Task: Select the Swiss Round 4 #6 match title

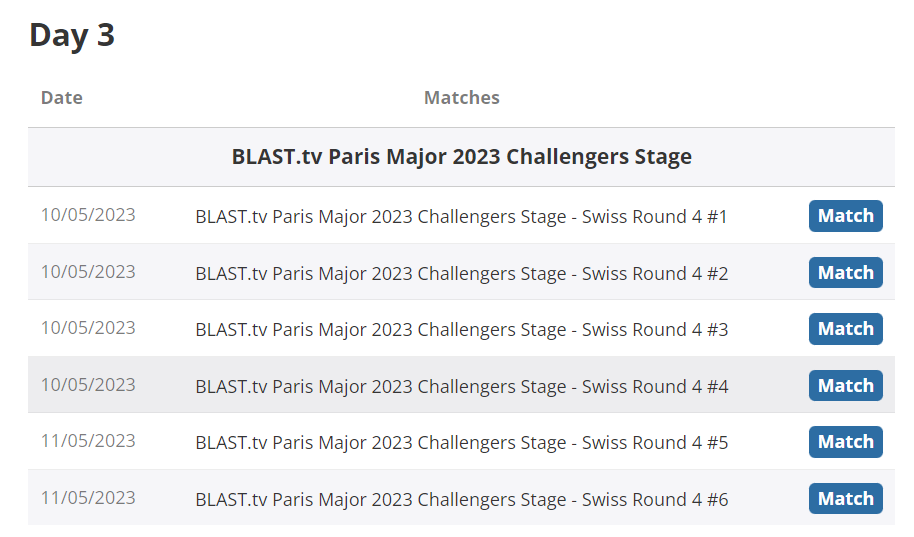Action: coord(462,500)
